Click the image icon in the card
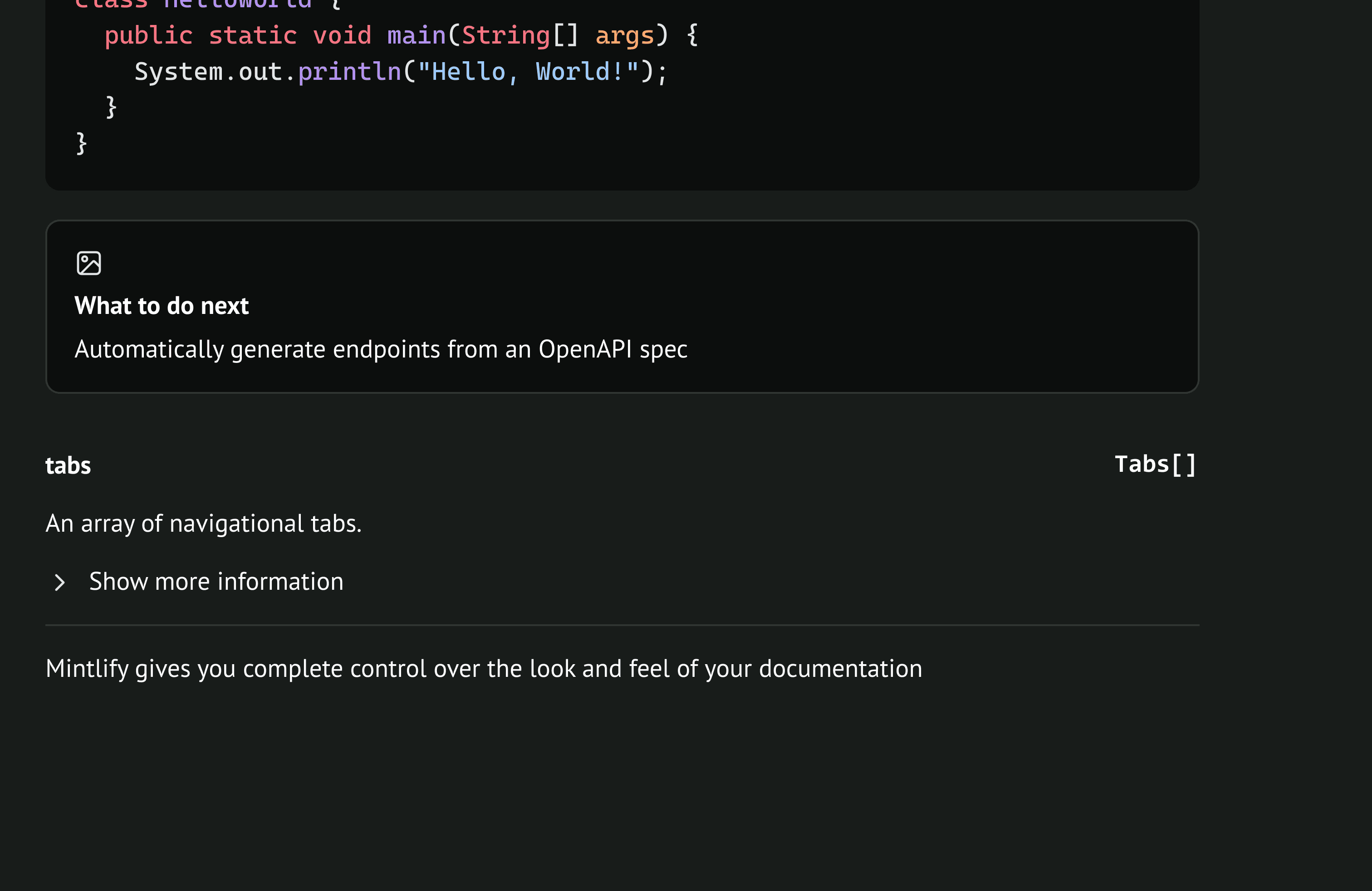This screenshot has width=1372, height=891. coord(89,264)
